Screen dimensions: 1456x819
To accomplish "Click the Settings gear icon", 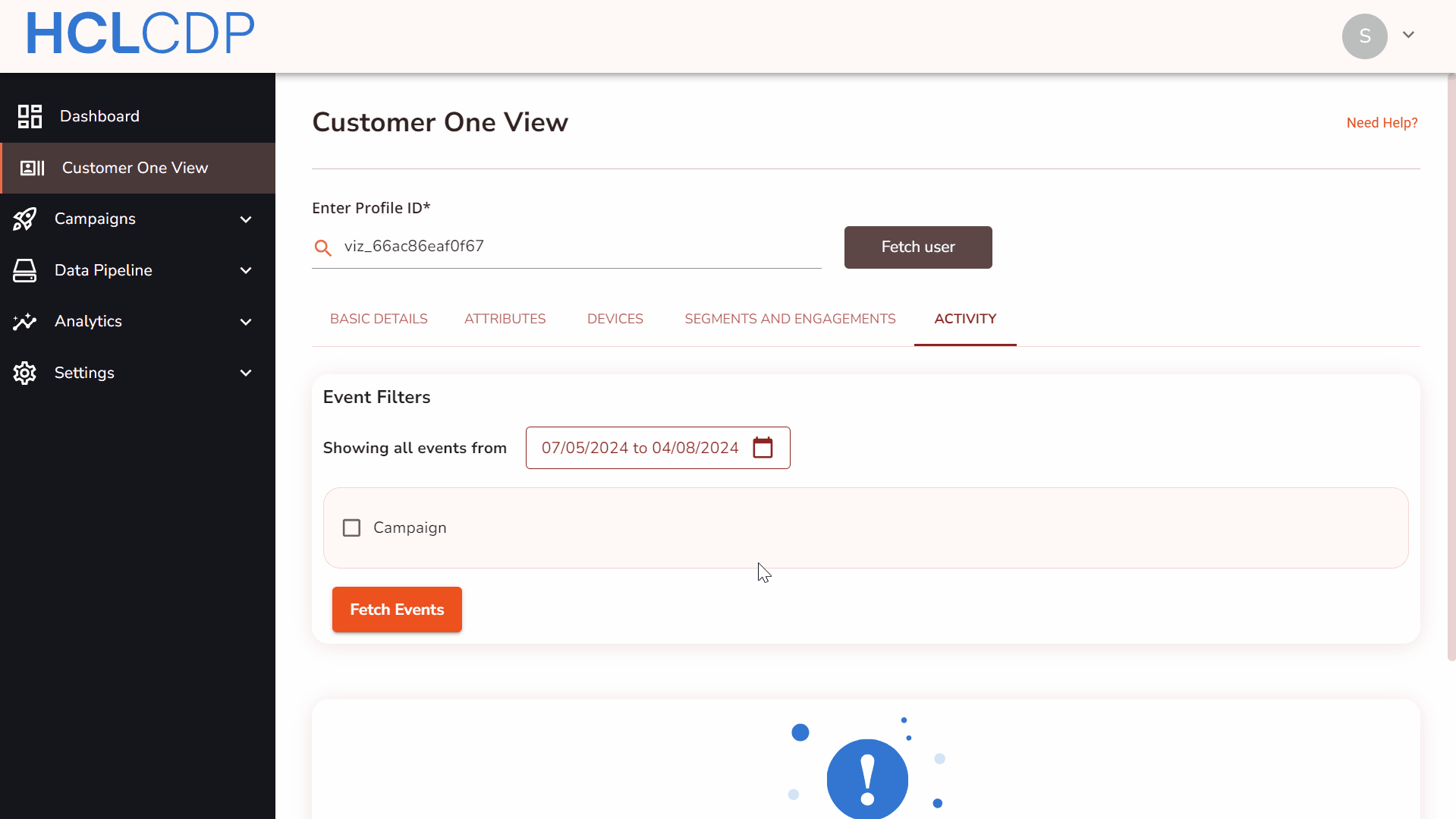I will (x=24, y=373).
